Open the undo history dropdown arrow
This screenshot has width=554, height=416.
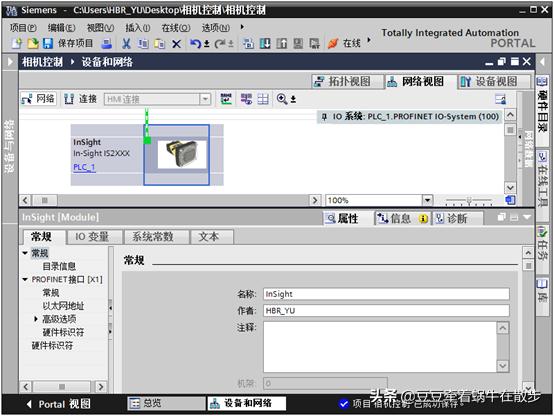pos(207,44)
